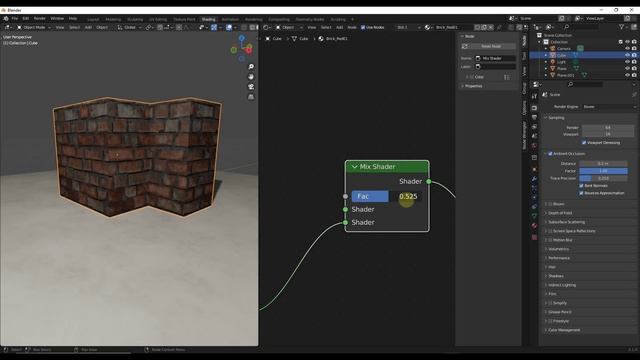Open the Output properties tab icon

pyautogui.click(x=534, y=118)
